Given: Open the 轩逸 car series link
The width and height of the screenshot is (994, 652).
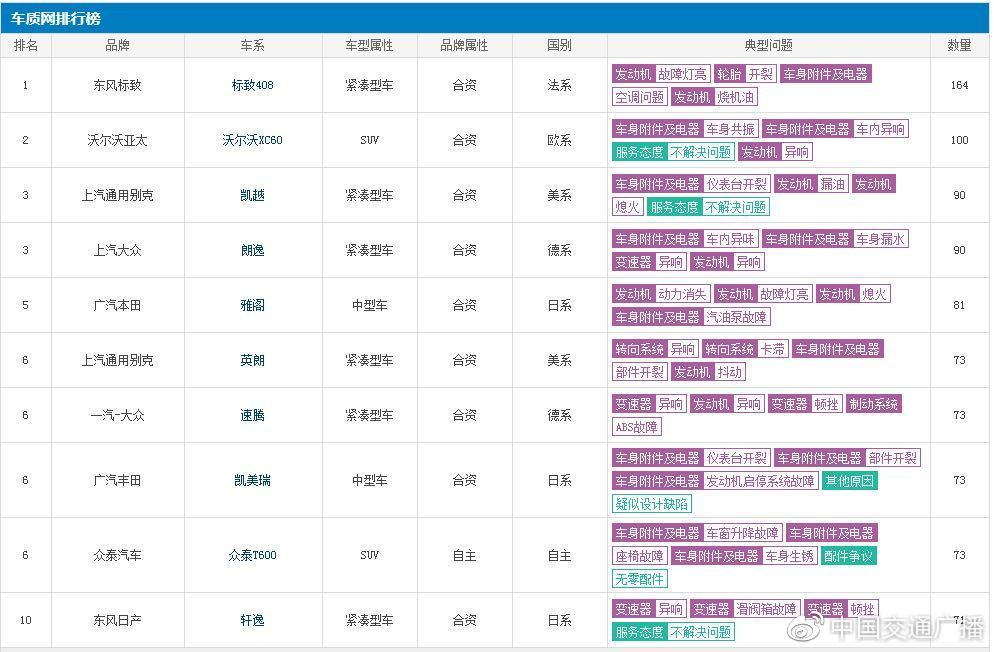Looking at the screenshot, I should 252,620.
